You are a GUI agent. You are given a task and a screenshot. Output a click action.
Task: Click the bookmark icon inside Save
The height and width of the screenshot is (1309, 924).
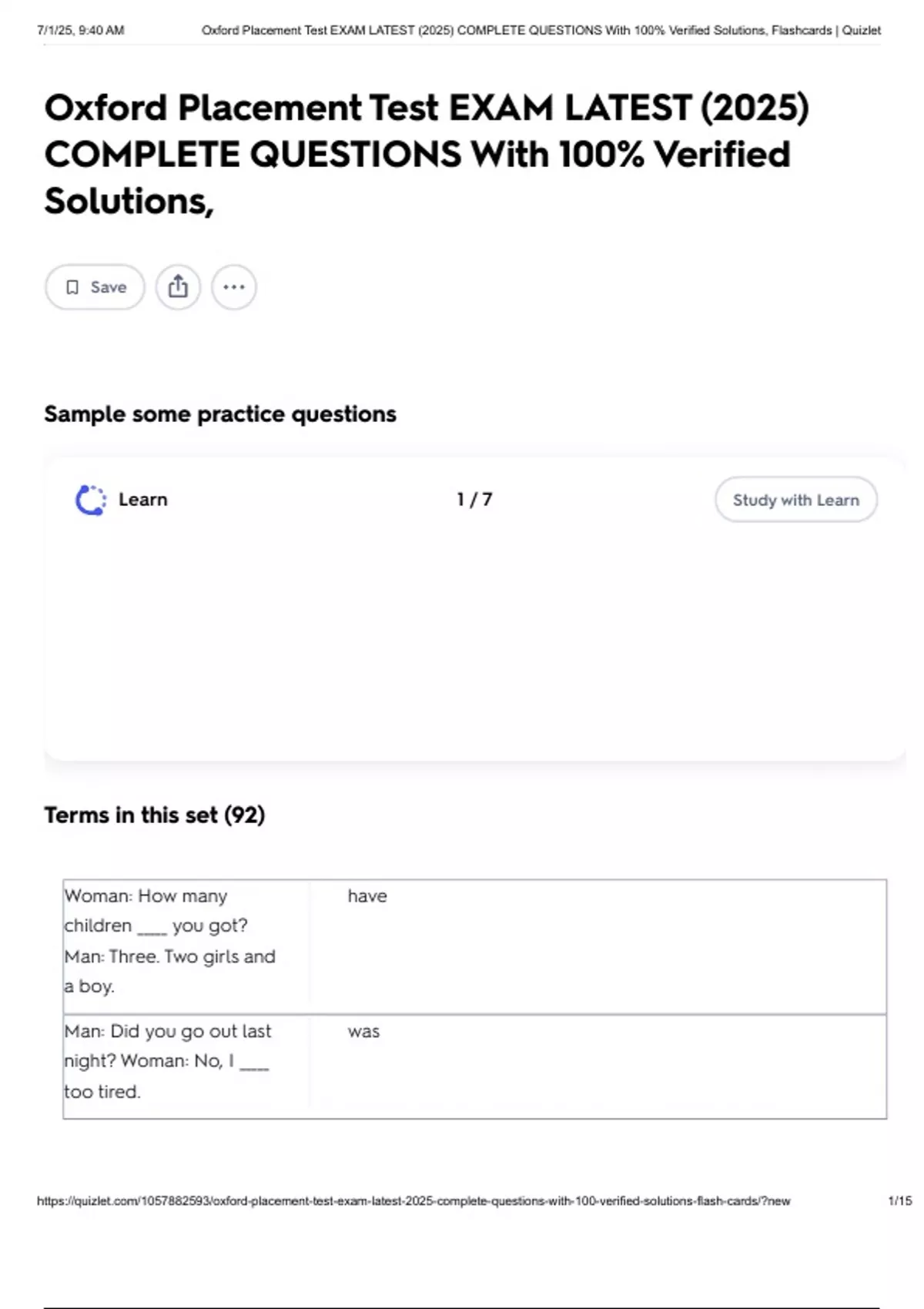(72, 287)
